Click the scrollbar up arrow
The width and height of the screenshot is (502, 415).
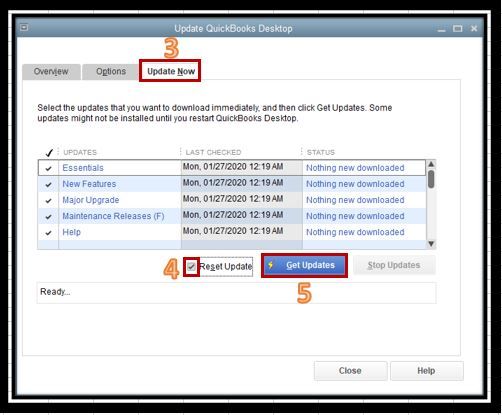click(431, 164)
